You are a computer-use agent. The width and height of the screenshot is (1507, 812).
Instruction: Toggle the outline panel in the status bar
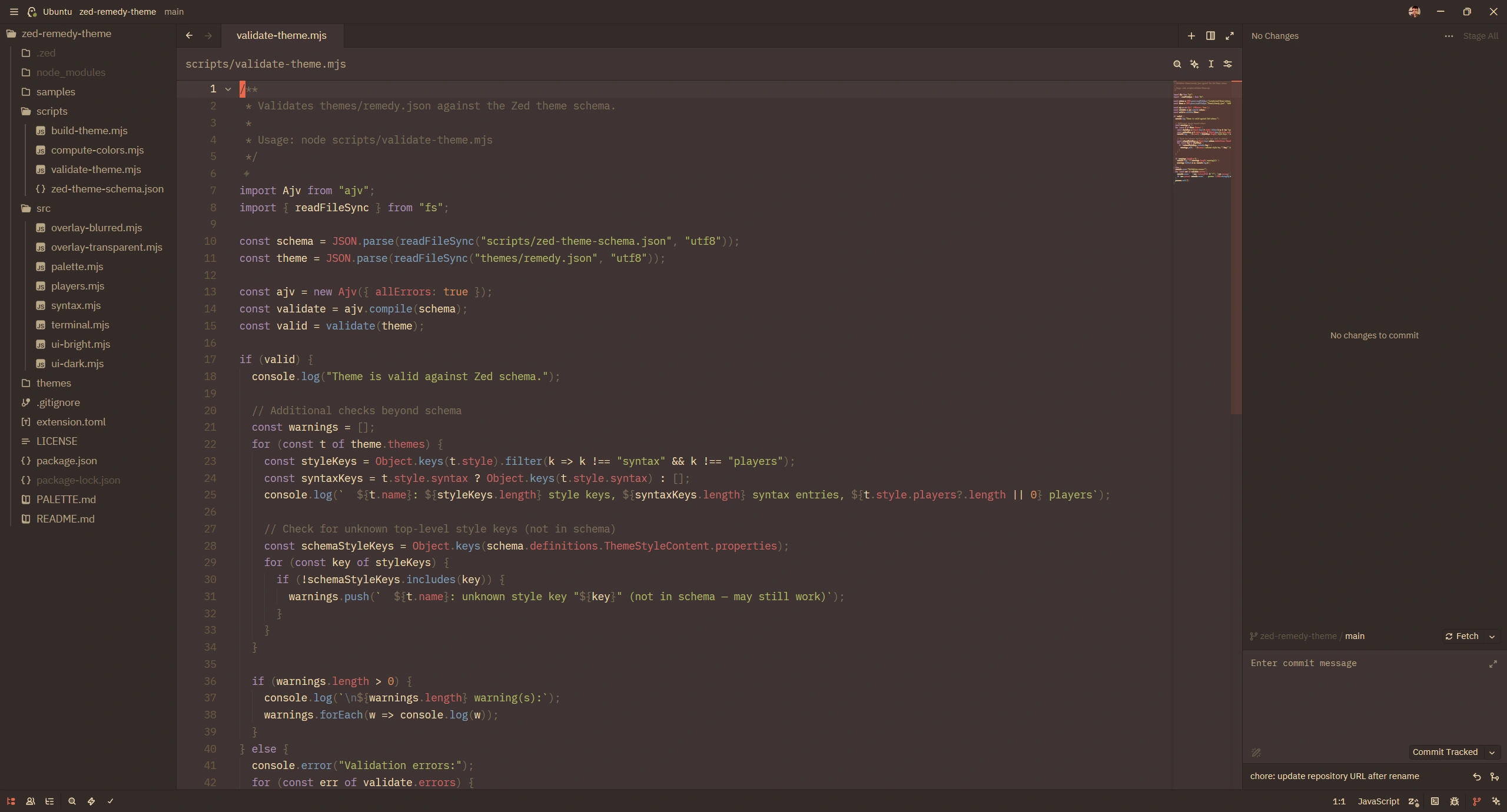[49, 801]
